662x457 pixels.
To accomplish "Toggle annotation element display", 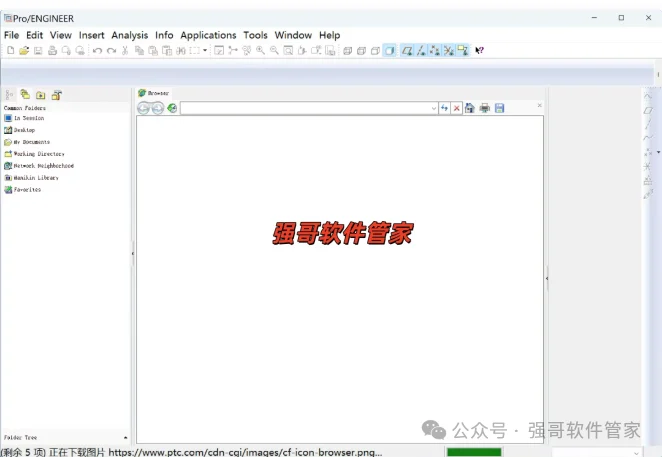I will tap(463, 51).
